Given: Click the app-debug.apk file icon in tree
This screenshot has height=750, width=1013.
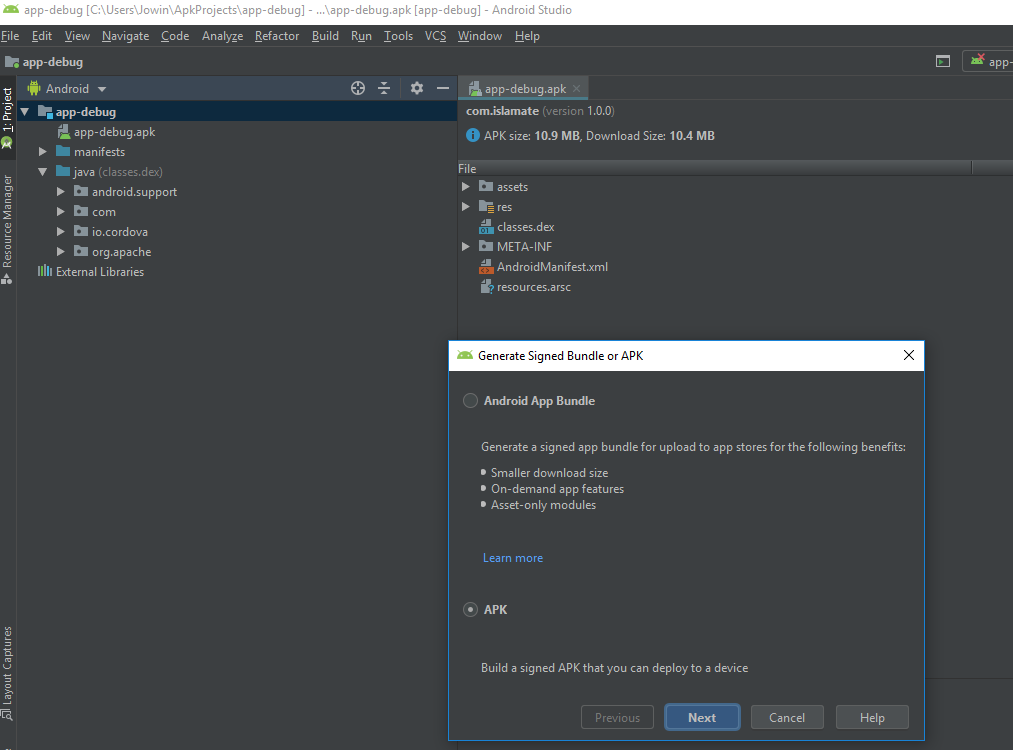Looking at the screenshot, I should click(x=64, y=132).
